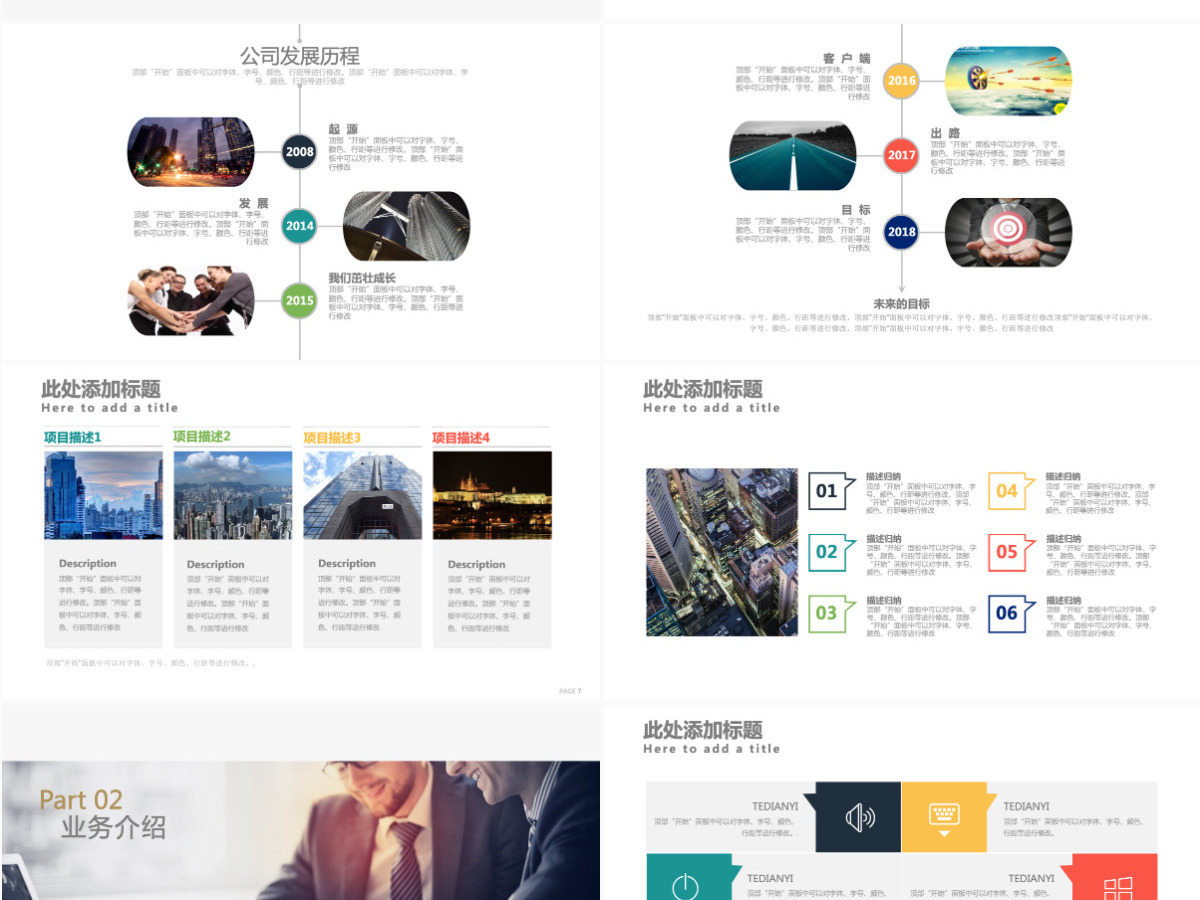Select the aerial city photo beside 01
The image size is (1200, 900).
tap(722, 552)
